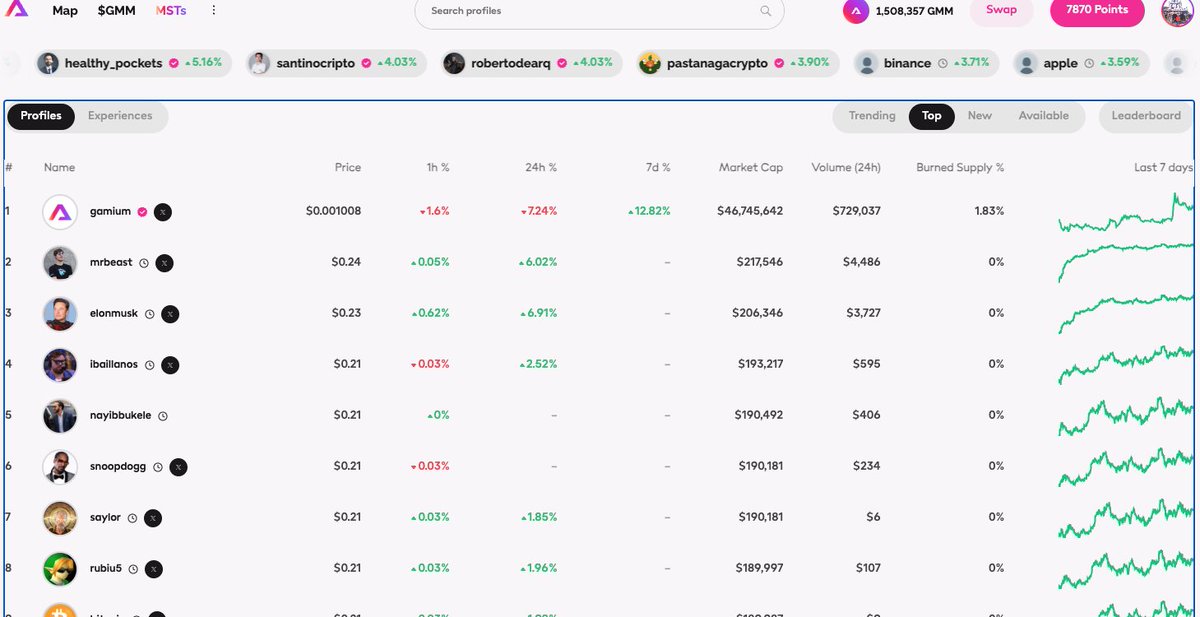1200x617 pixels.
Task: Open the nayibbukele profile name link
Action: (121, 416)
